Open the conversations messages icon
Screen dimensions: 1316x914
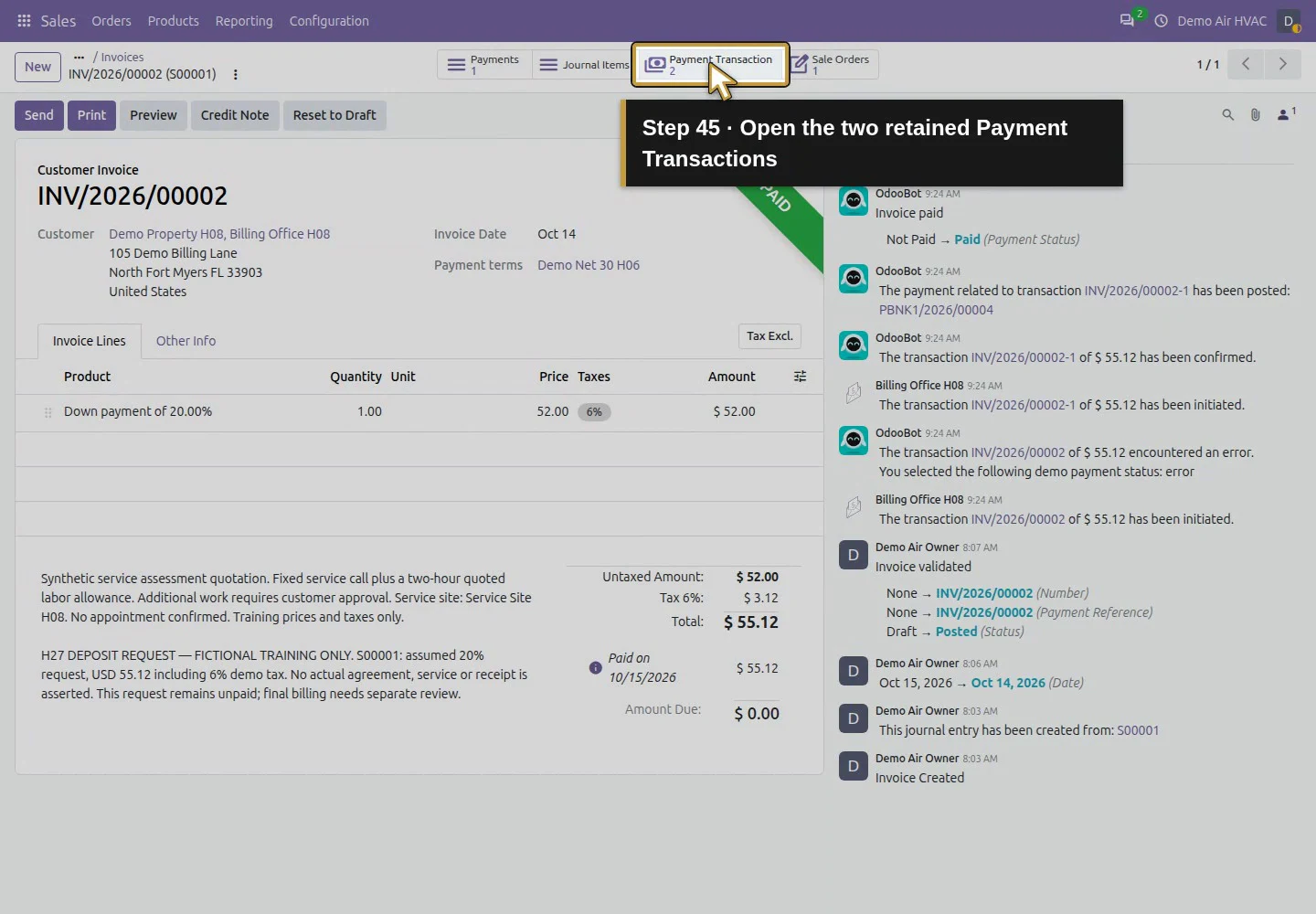1127,20
